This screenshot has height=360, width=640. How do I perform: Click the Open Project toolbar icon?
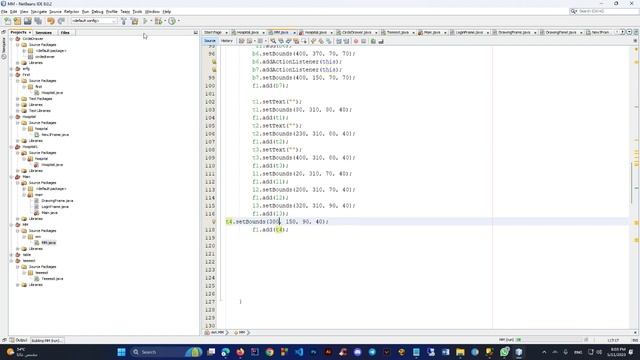pos(27,21)
